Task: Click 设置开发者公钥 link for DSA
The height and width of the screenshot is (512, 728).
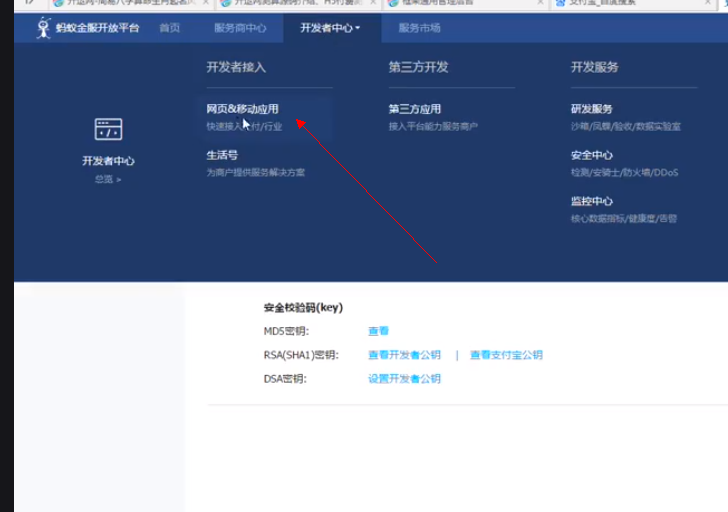Action: point(404,379)
